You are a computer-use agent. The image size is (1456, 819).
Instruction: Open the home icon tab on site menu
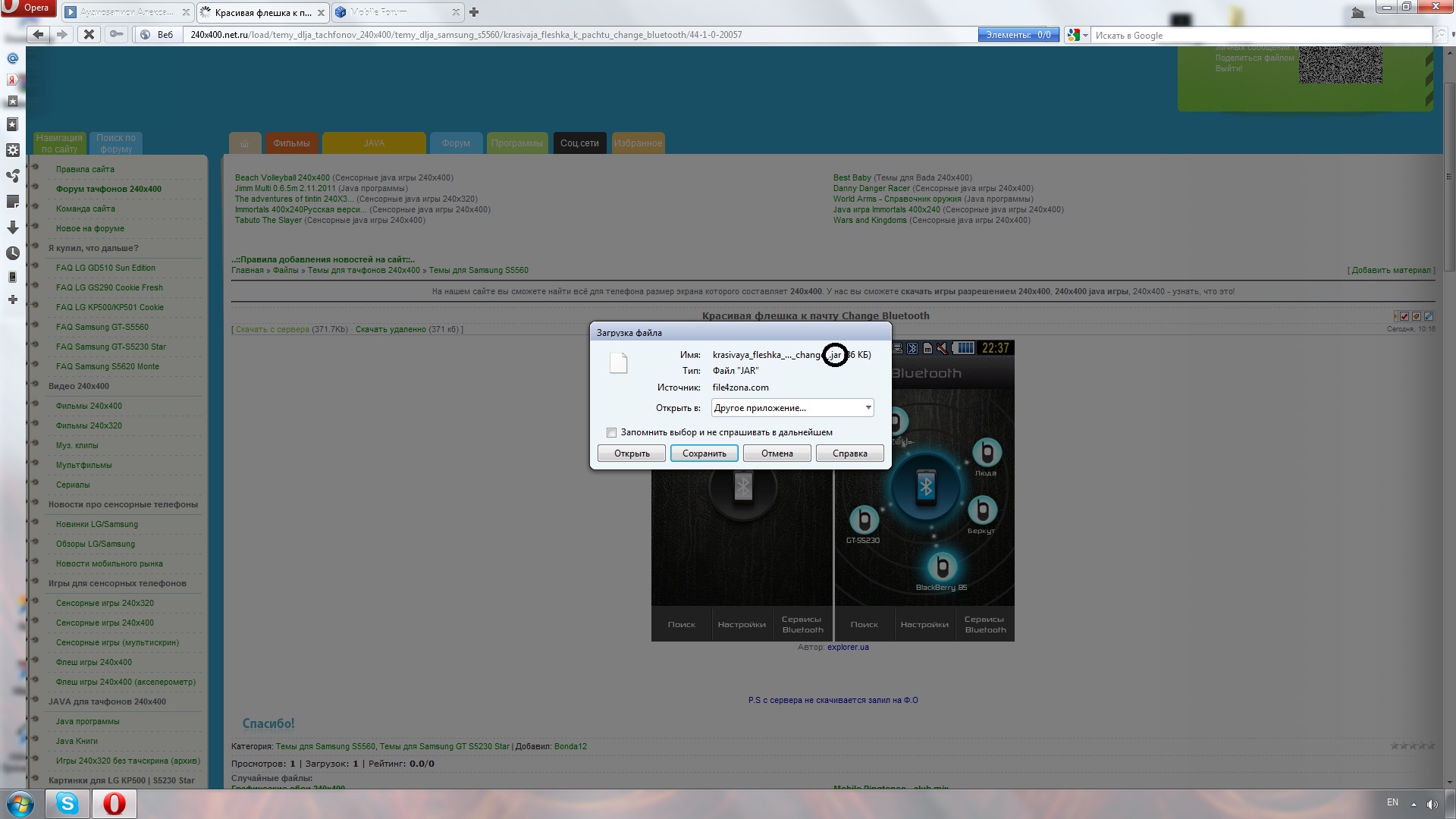point(244,143)
